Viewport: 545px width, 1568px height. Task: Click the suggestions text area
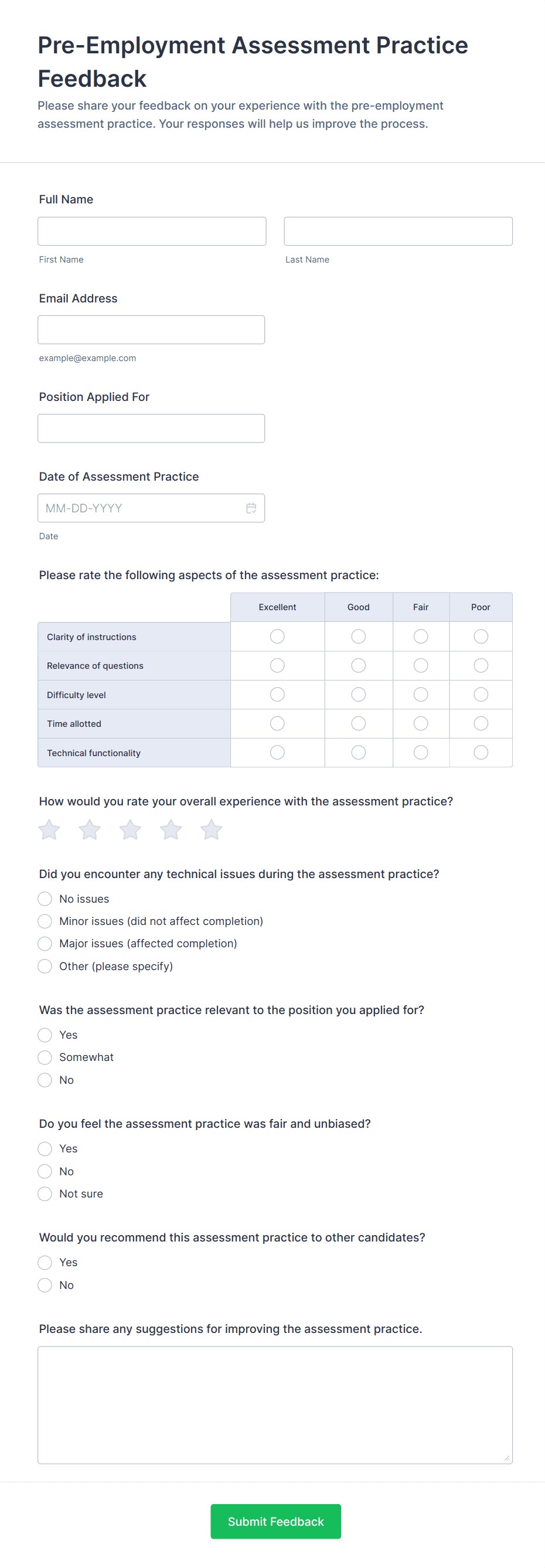coord(275,1405)
